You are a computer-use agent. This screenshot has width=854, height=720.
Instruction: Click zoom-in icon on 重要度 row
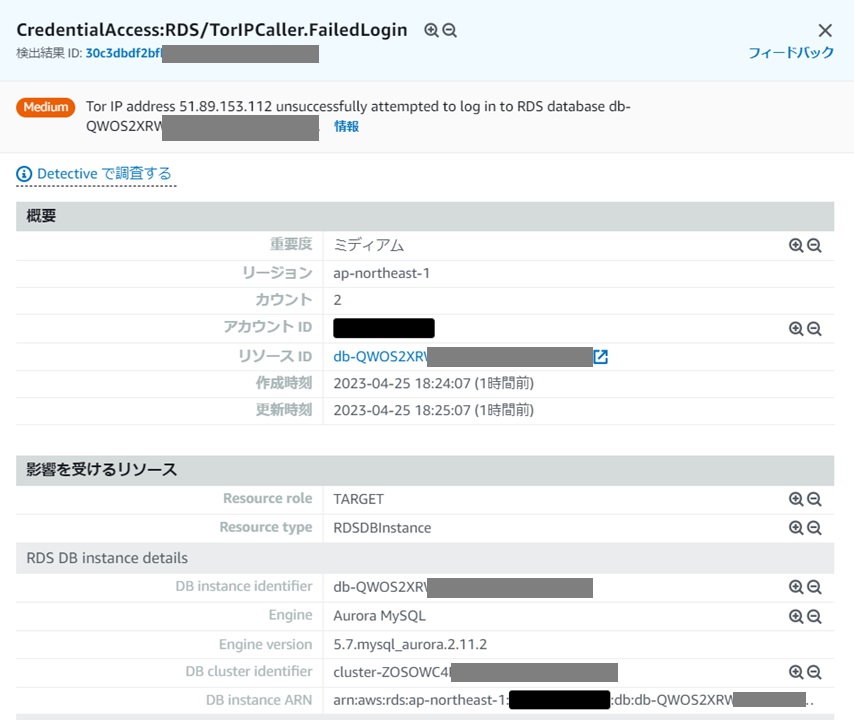click(x=796, y=246)
